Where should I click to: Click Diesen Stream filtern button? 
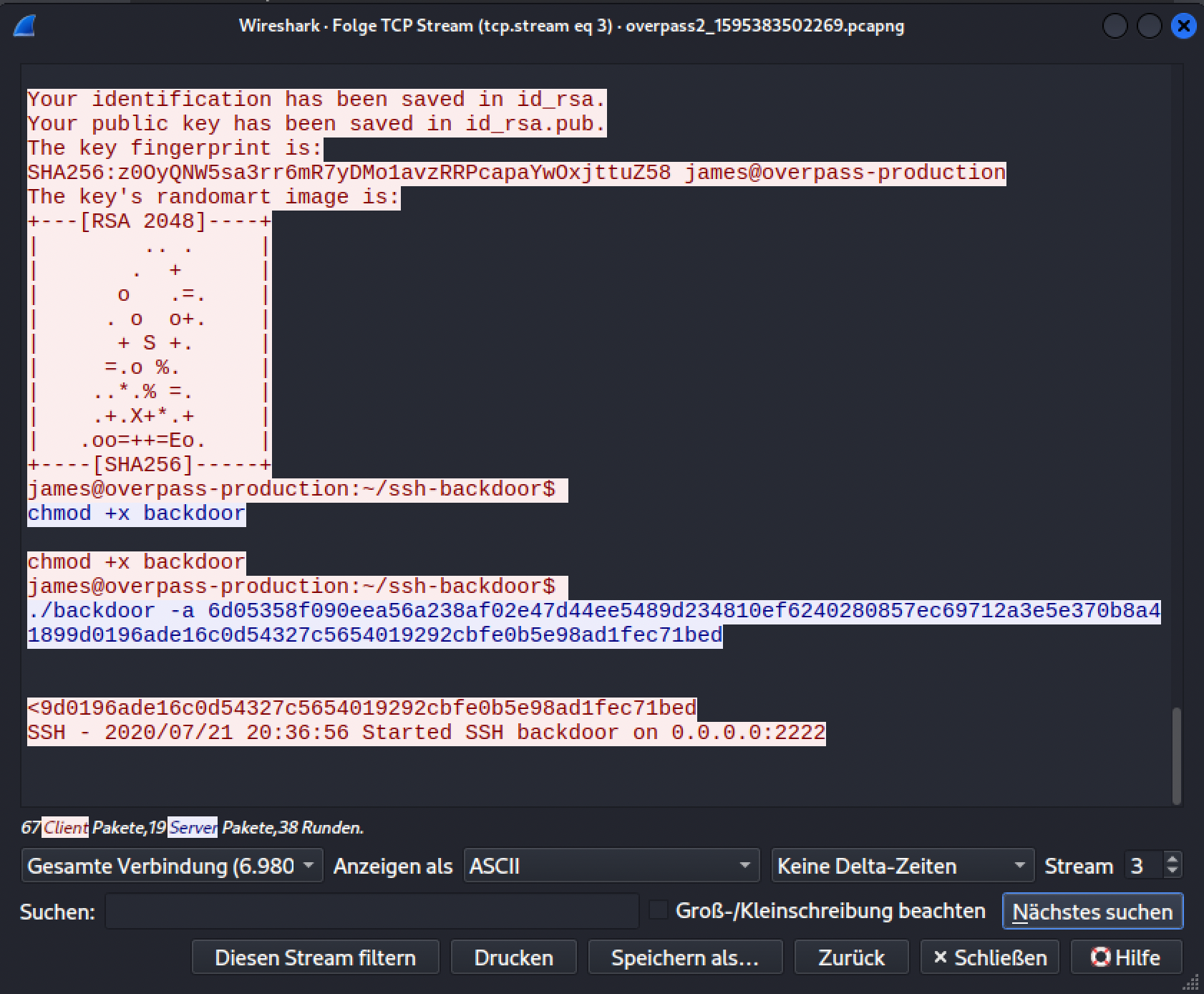(315, 957)
